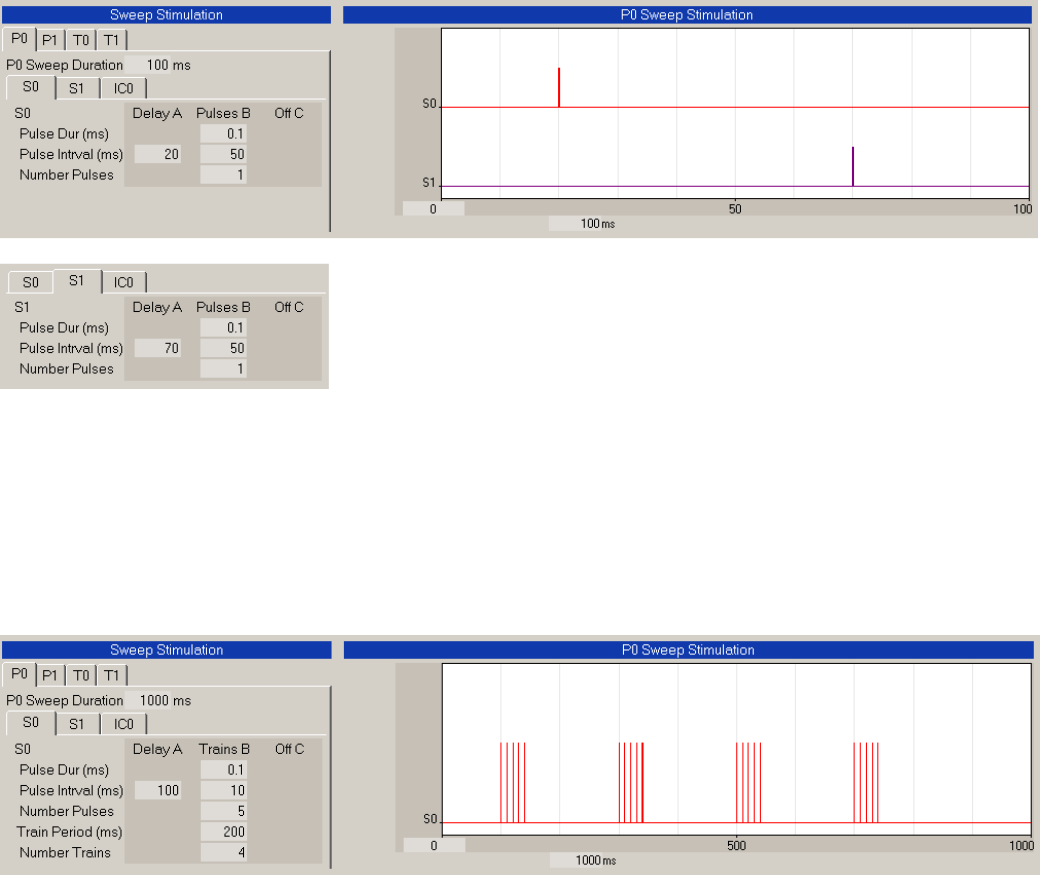Click Train Period field showing 200

[224, 832]
